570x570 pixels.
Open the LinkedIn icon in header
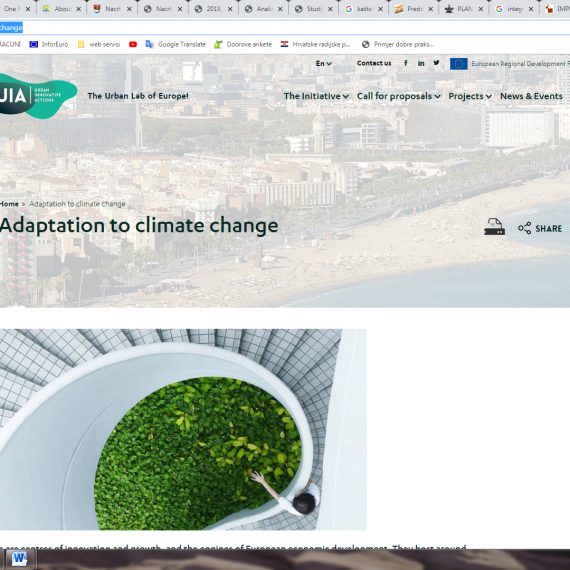tap(421, 63)
